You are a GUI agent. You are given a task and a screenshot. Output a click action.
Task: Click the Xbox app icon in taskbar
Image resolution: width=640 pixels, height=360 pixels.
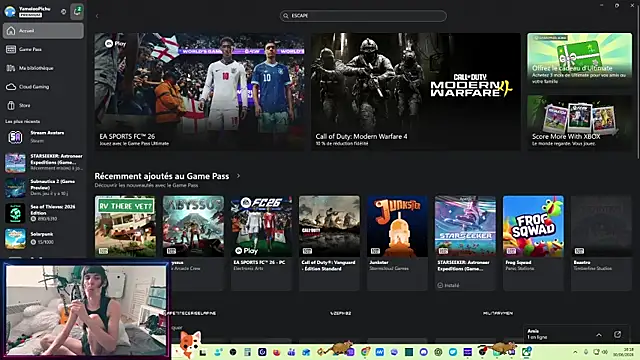pyautogui.click(x=527, y=351)
